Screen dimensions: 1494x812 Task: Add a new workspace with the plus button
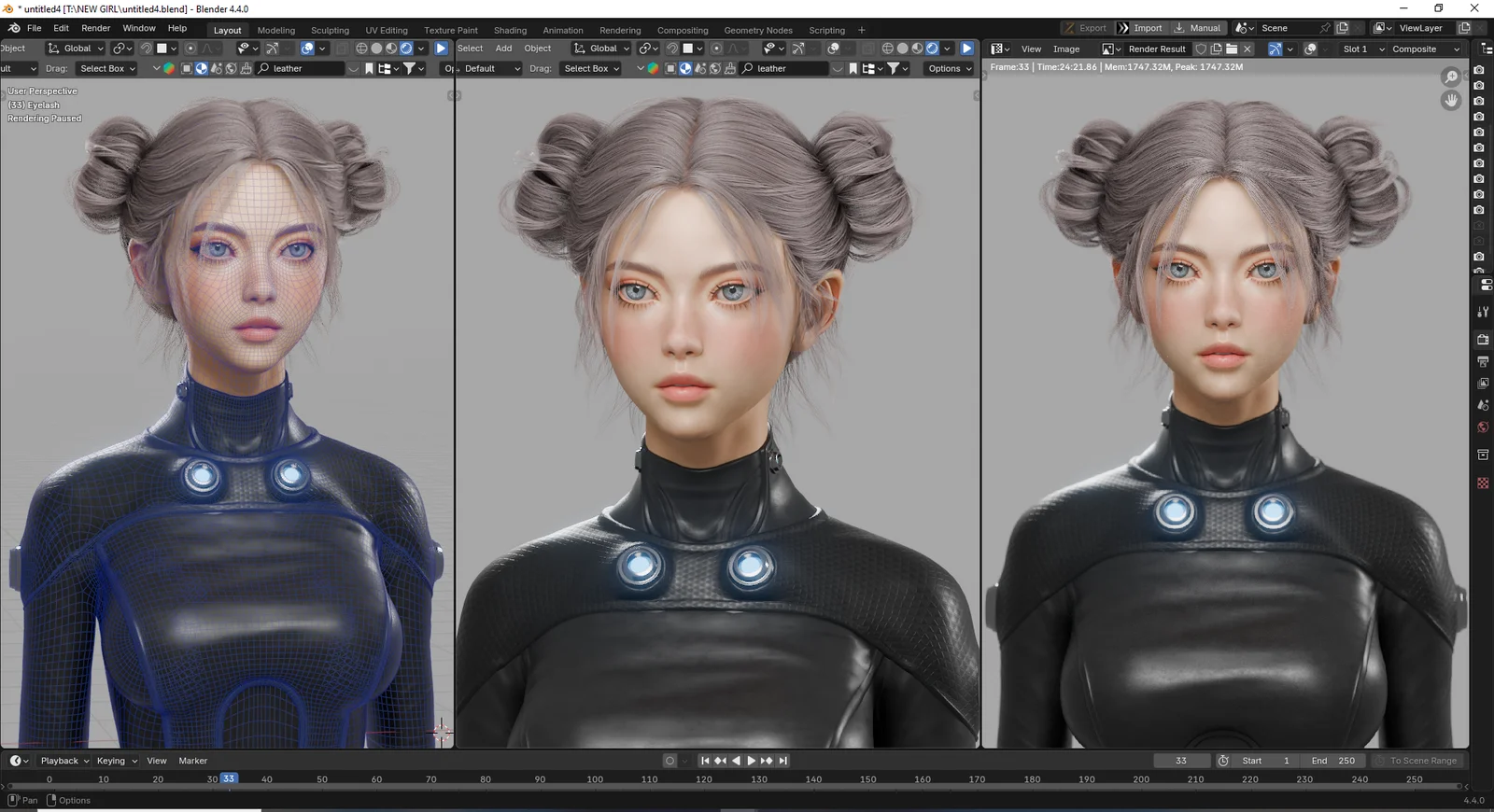pos(861,30)
